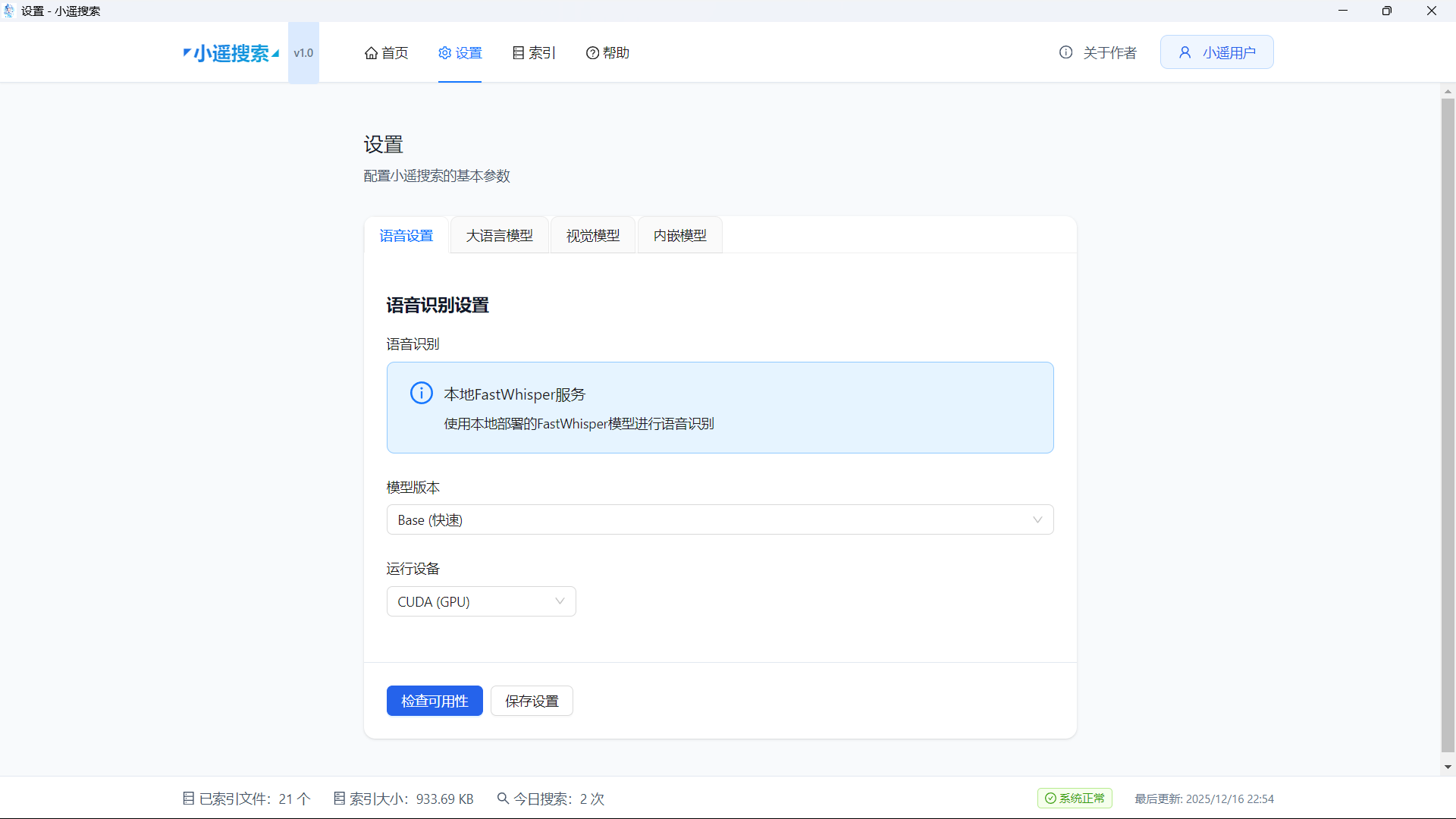1456x819 pixels.
Task: Click the 系统正常 status indicator icon
Action: [1050, 799]
